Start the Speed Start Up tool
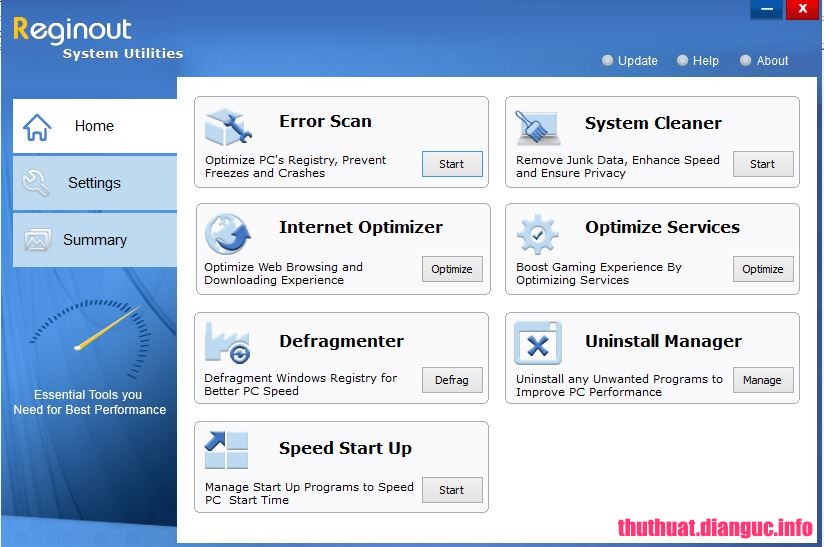The width and height of the screenshot is (824, 547). [x=452, y=490]
